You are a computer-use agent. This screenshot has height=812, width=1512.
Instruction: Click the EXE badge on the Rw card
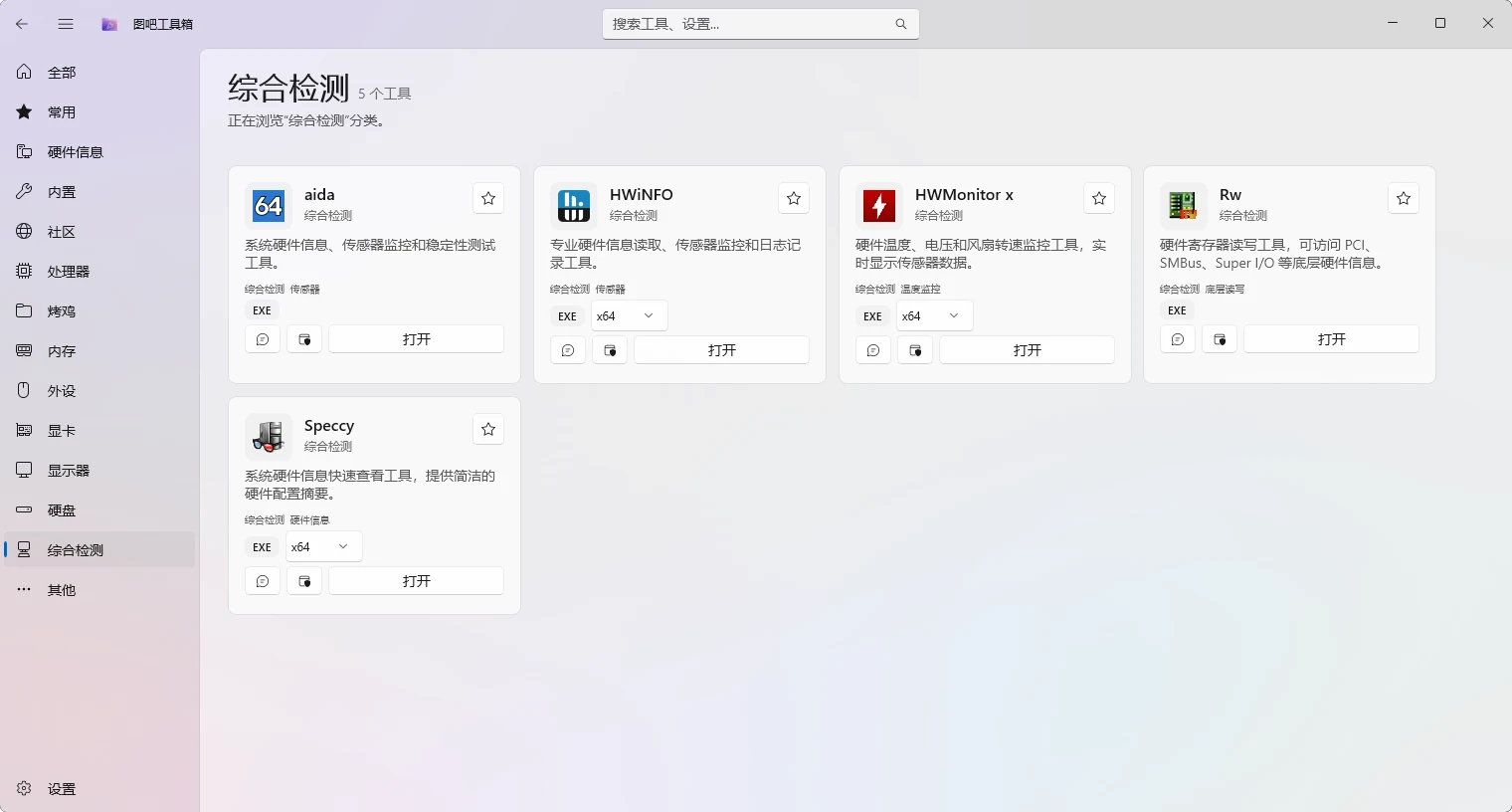1178,310
